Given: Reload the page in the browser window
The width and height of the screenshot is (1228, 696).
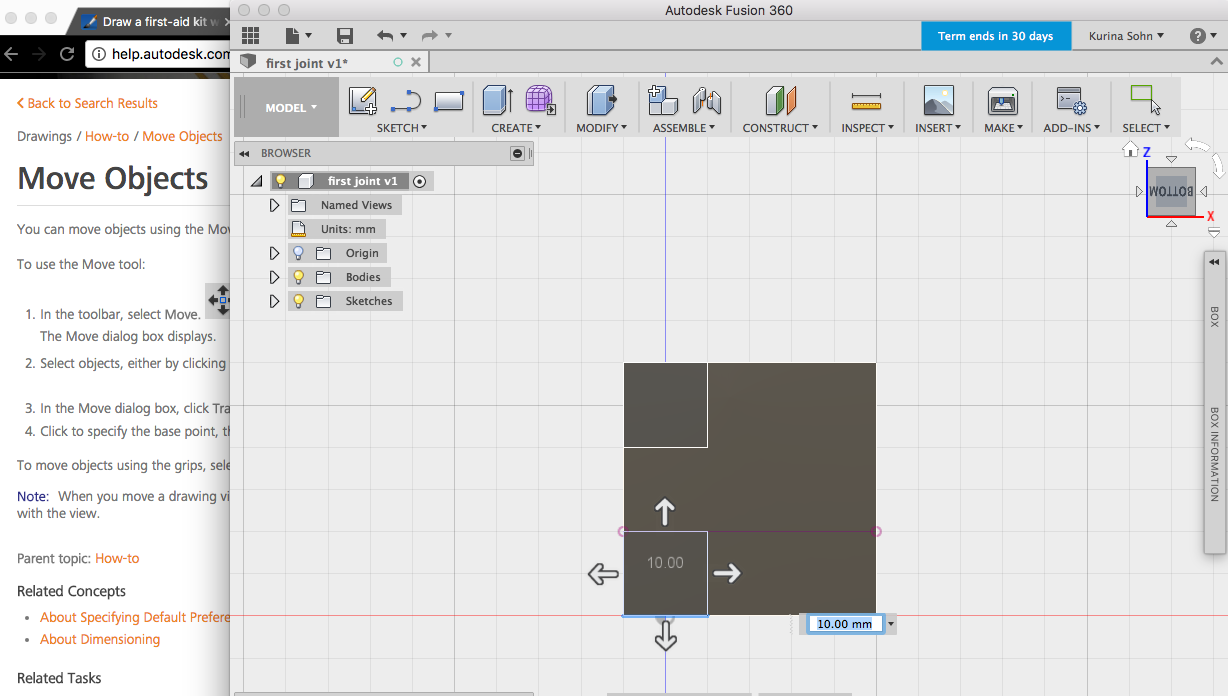Looking at the screenshot, I should pyautogui.click(x=66, y=54).
